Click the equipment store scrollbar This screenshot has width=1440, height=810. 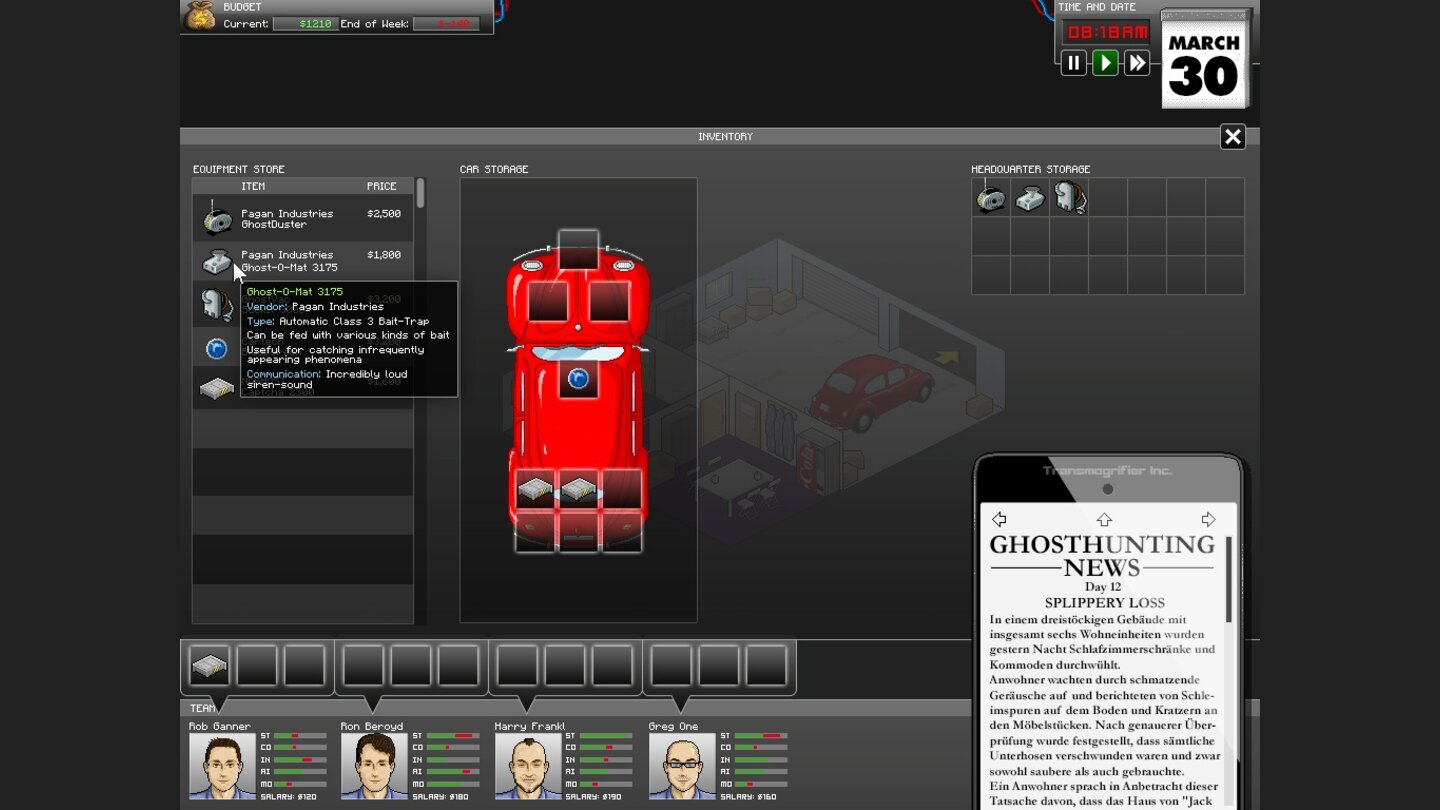click(421, 193)
